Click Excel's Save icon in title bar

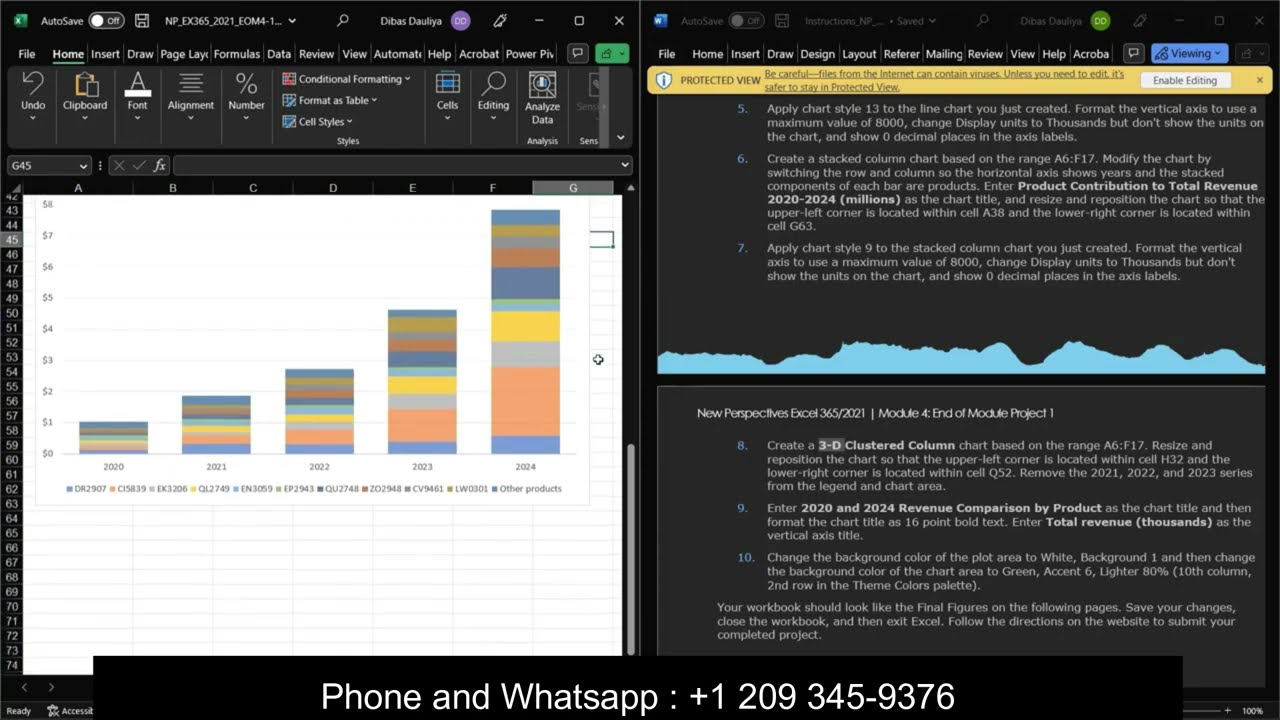point(142,20)
